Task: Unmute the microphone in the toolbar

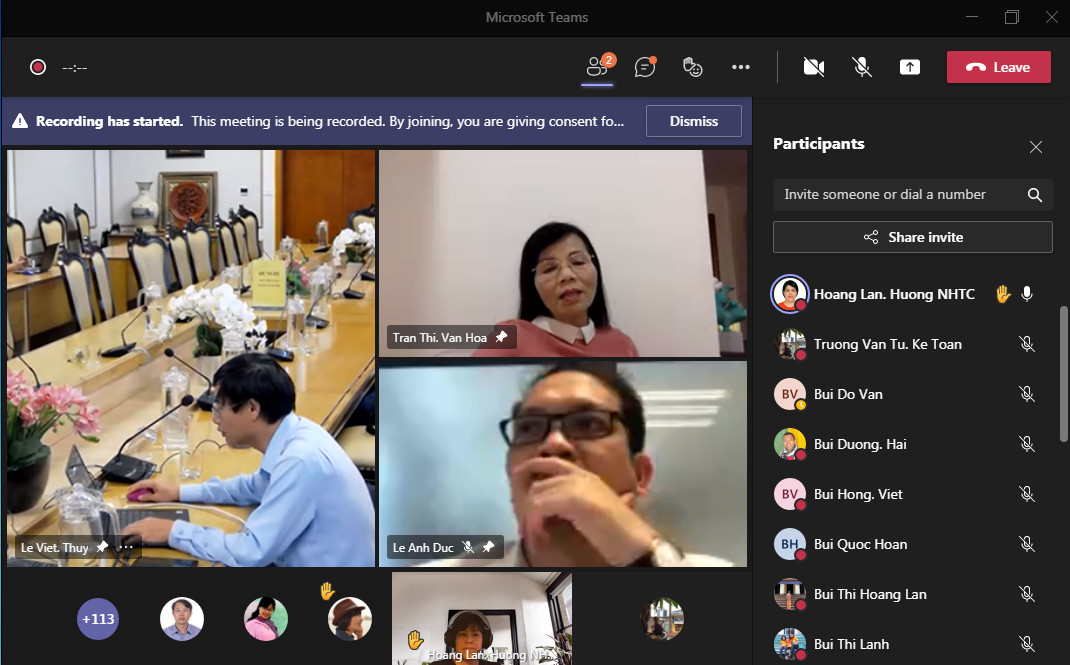Action: 862,67
